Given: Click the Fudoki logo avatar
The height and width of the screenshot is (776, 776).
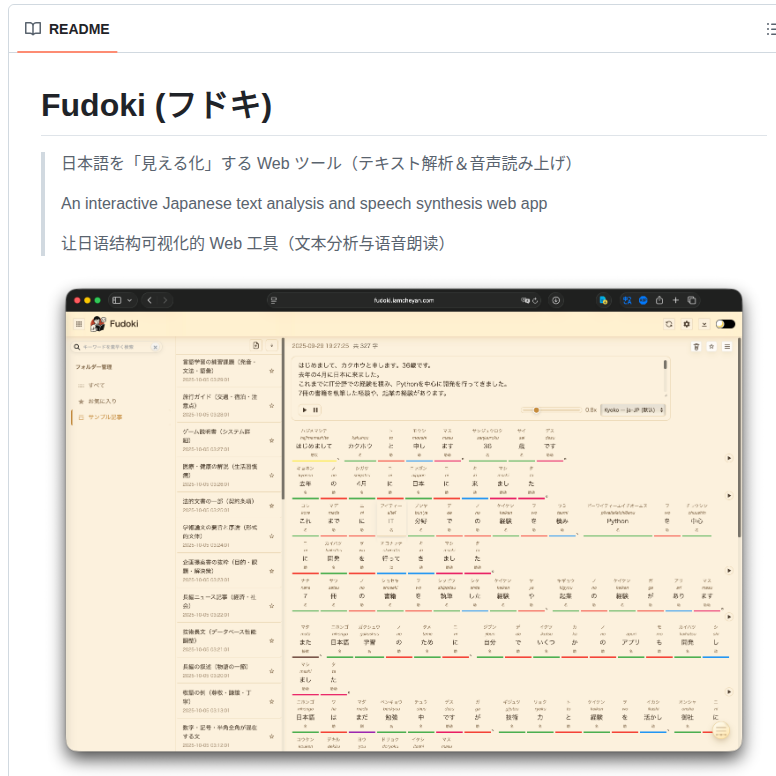Looking at the screenshot, I should tap(97, 324).
